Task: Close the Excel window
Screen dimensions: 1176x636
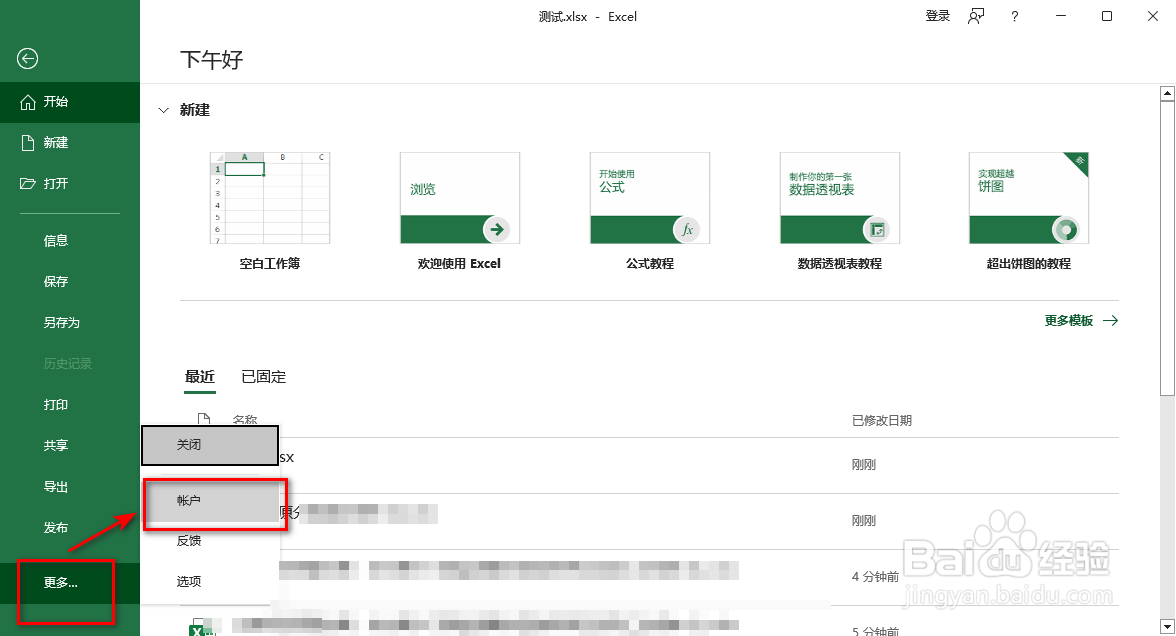Action: tap(1153, 16)
